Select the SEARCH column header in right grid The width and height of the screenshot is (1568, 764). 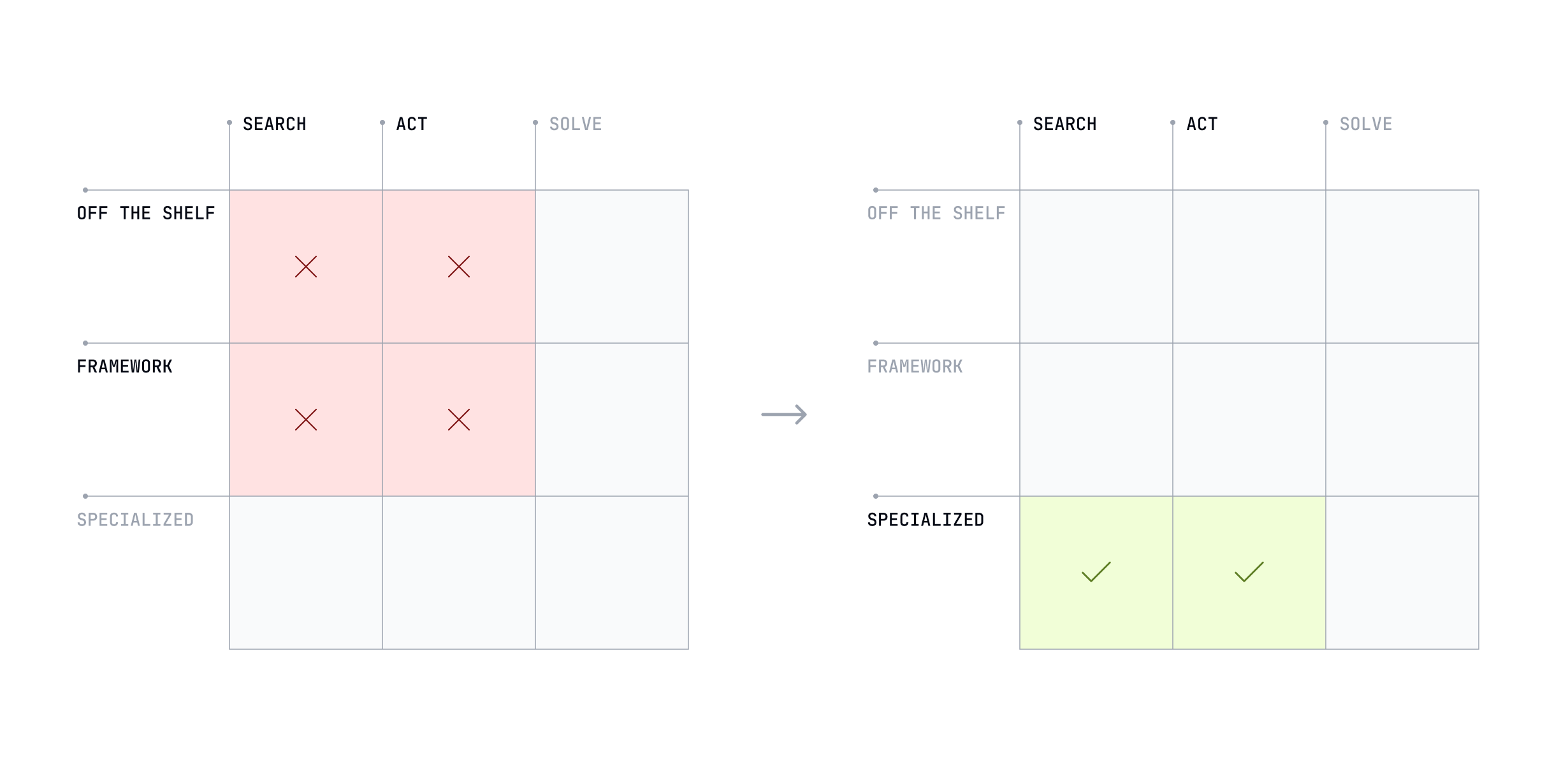click(1065, 124)
